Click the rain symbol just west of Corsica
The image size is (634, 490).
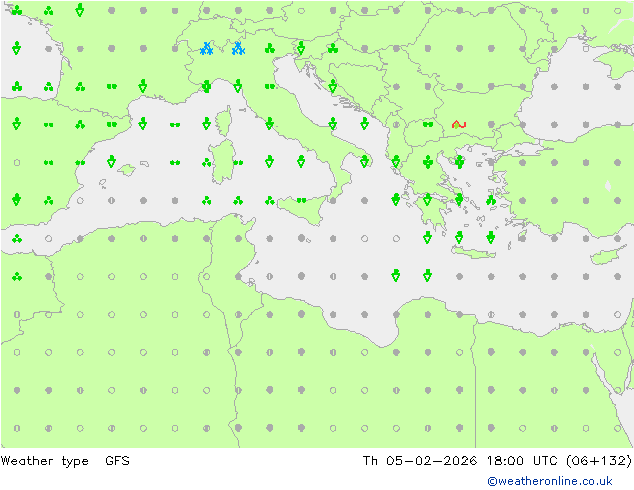[x=206, y=123]
